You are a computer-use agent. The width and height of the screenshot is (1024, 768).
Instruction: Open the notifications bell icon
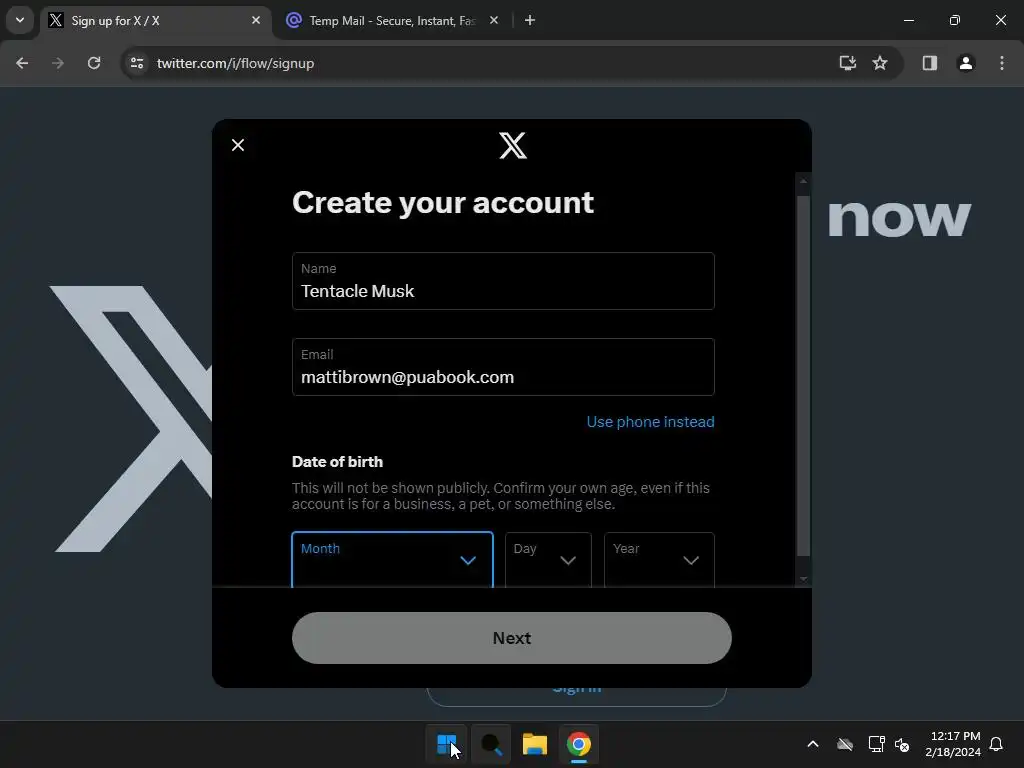click(x=996, y=744)
